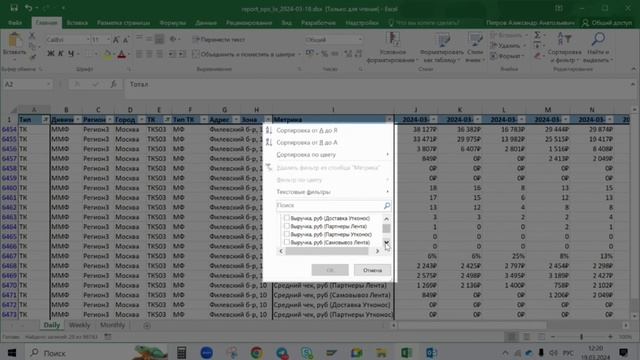Open Calculator from the taskbar
640x360 pixels.
(x=181, y=353)
